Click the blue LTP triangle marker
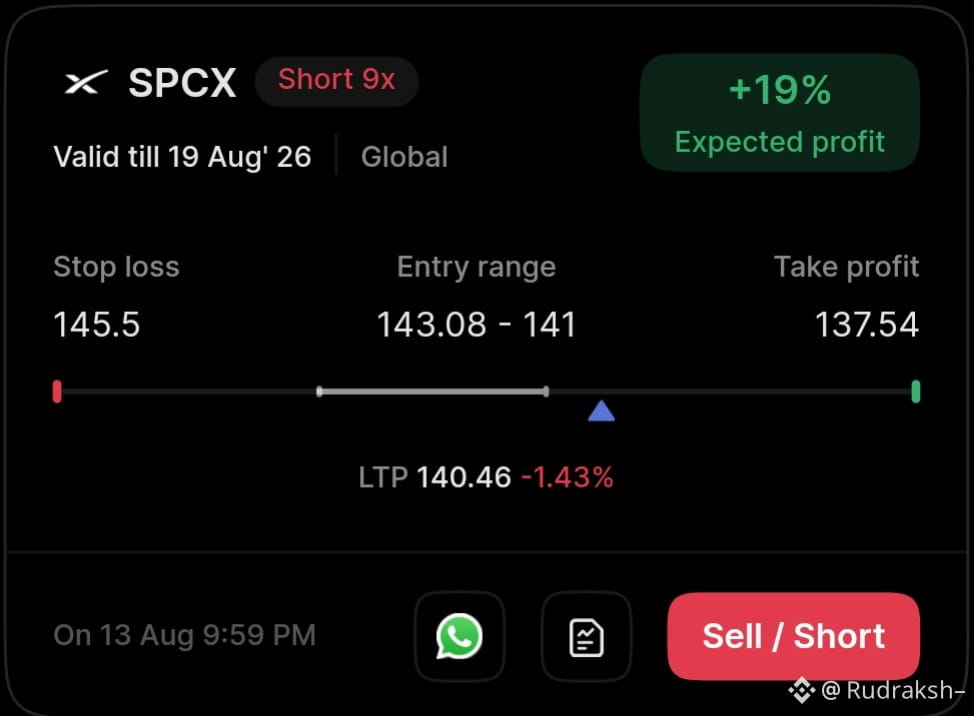Screen dimensions: 974x716 tap(601, 411)
